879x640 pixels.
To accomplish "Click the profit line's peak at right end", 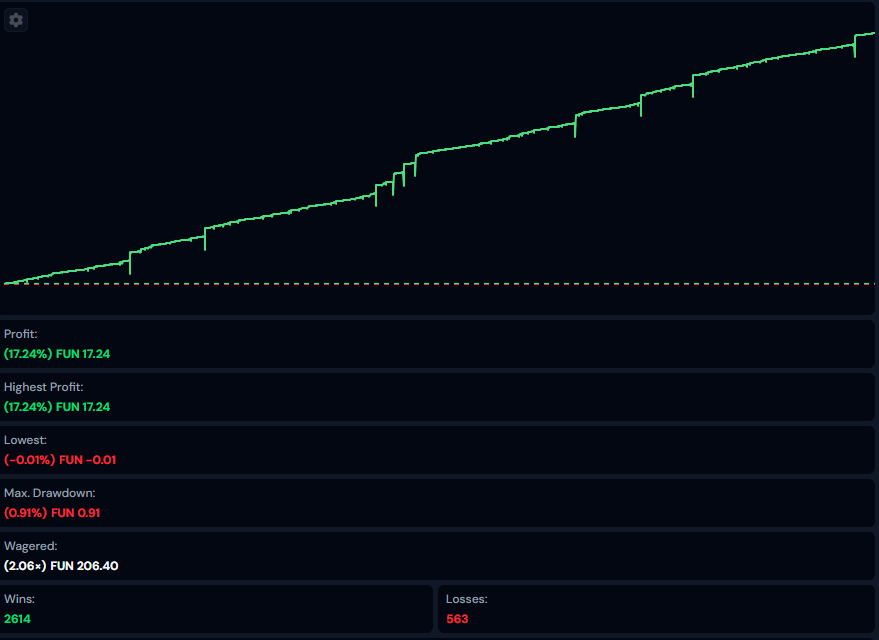I will pyautogui.click(x=872, y=34).
